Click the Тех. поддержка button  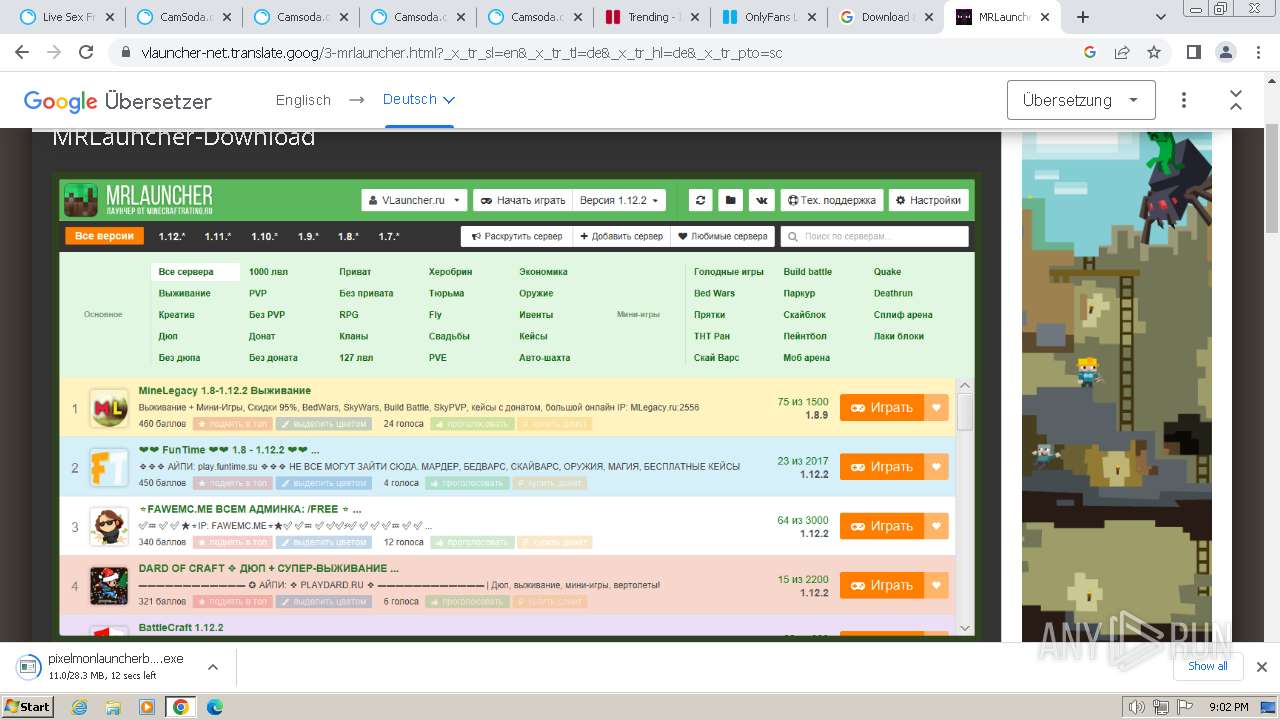832,200
